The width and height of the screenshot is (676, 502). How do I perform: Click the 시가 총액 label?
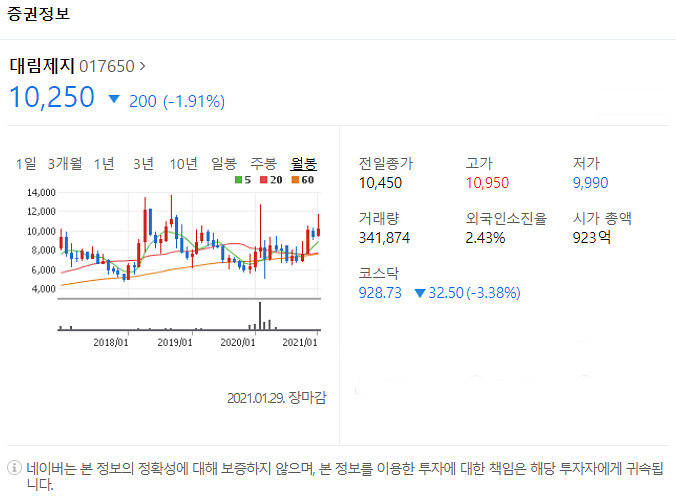602,218
